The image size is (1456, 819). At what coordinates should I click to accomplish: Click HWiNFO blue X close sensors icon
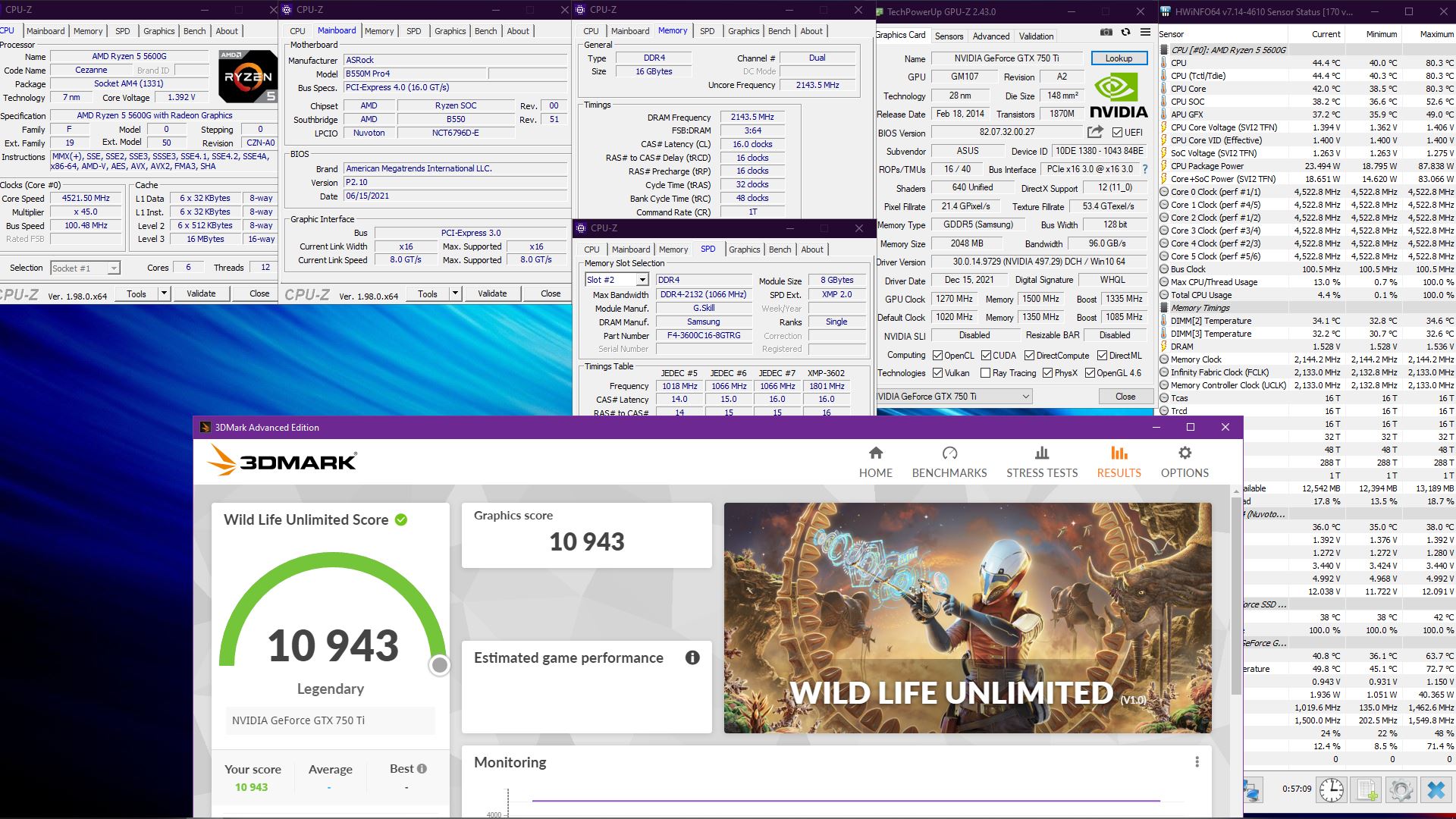(1436, 789)
